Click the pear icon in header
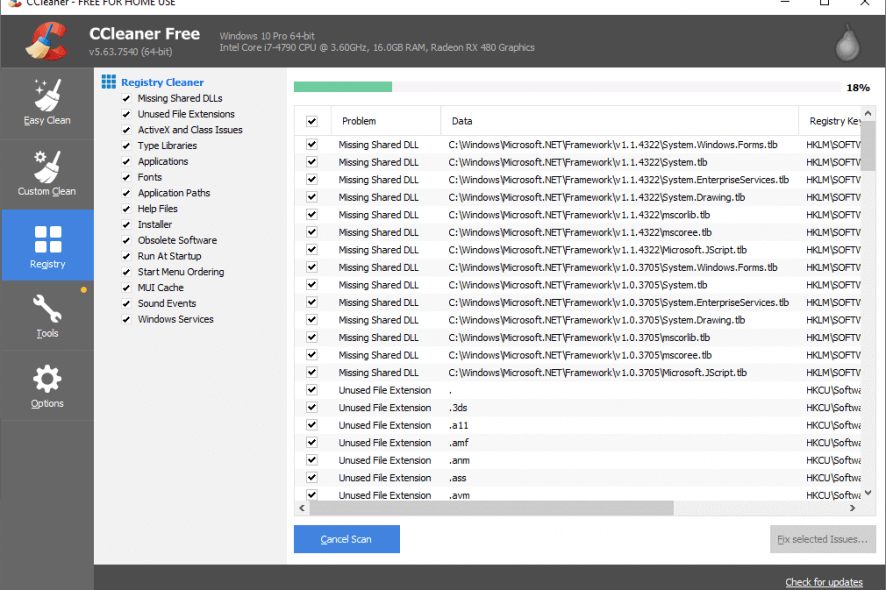Screen dimensions: 886x590 click(x=847, y=42)
